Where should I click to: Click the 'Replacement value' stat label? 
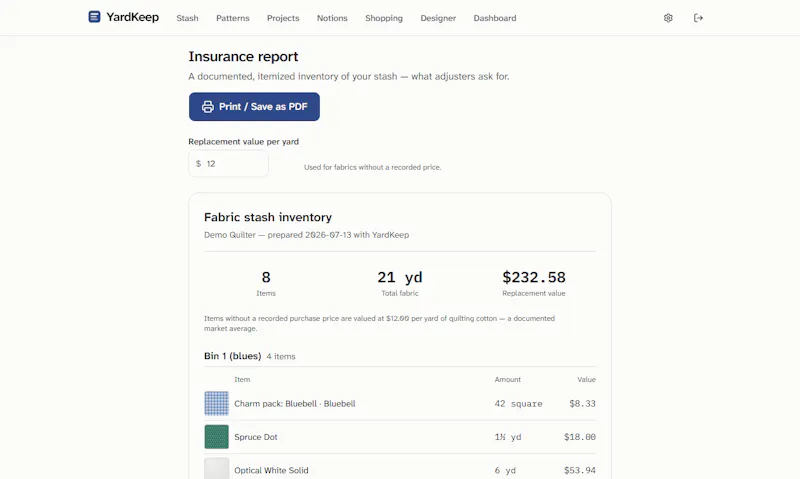534,293
